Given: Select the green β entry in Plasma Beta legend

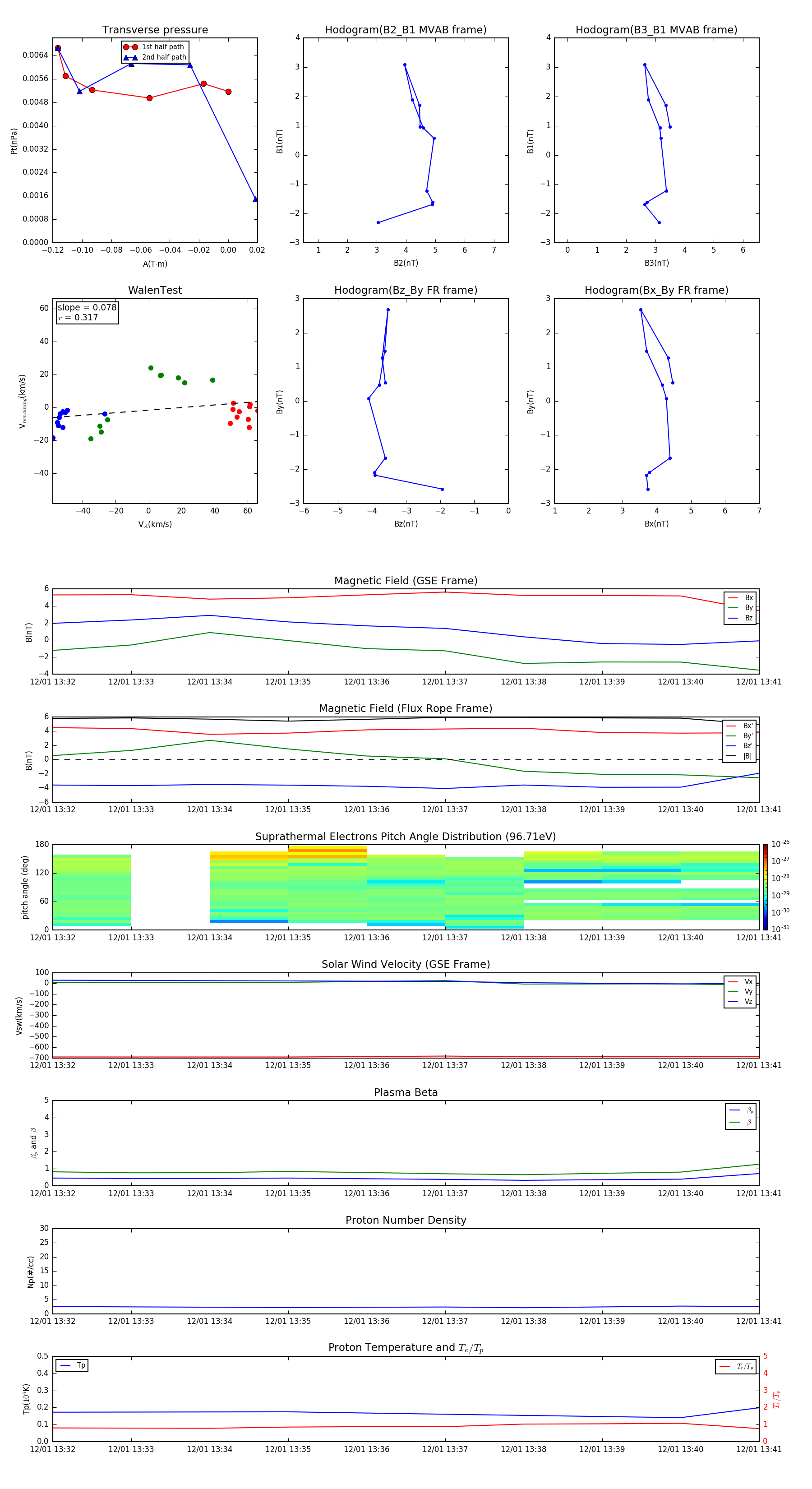Looking at the screenshot, I should pos(741,1122).
